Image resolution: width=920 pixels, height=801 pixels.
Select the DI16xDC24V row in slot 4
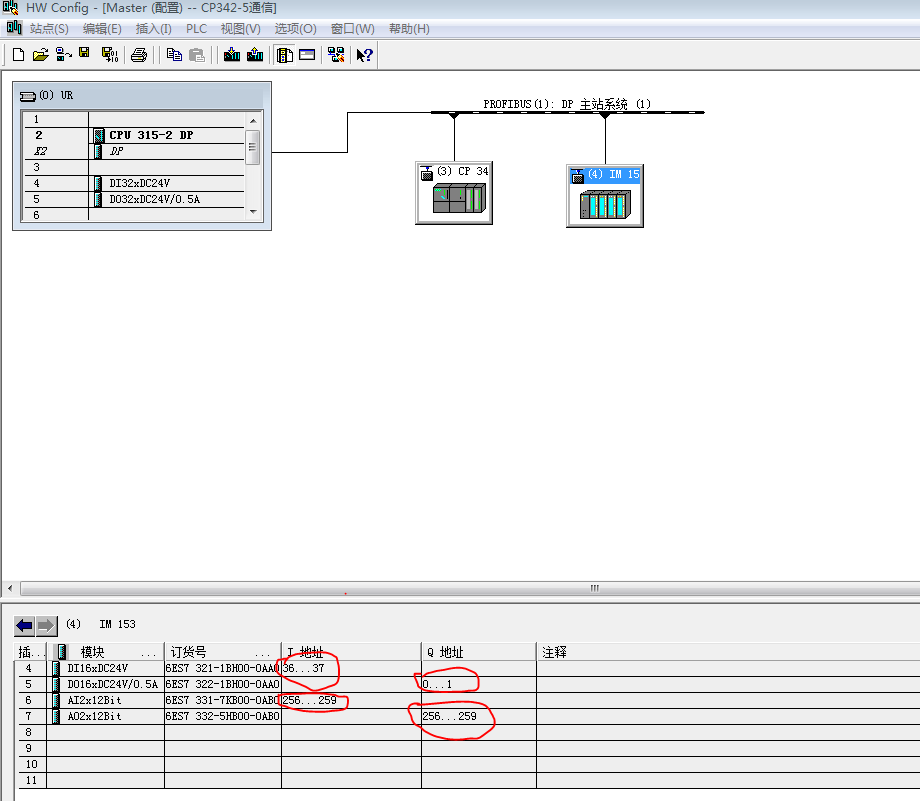tap(467, 668)
